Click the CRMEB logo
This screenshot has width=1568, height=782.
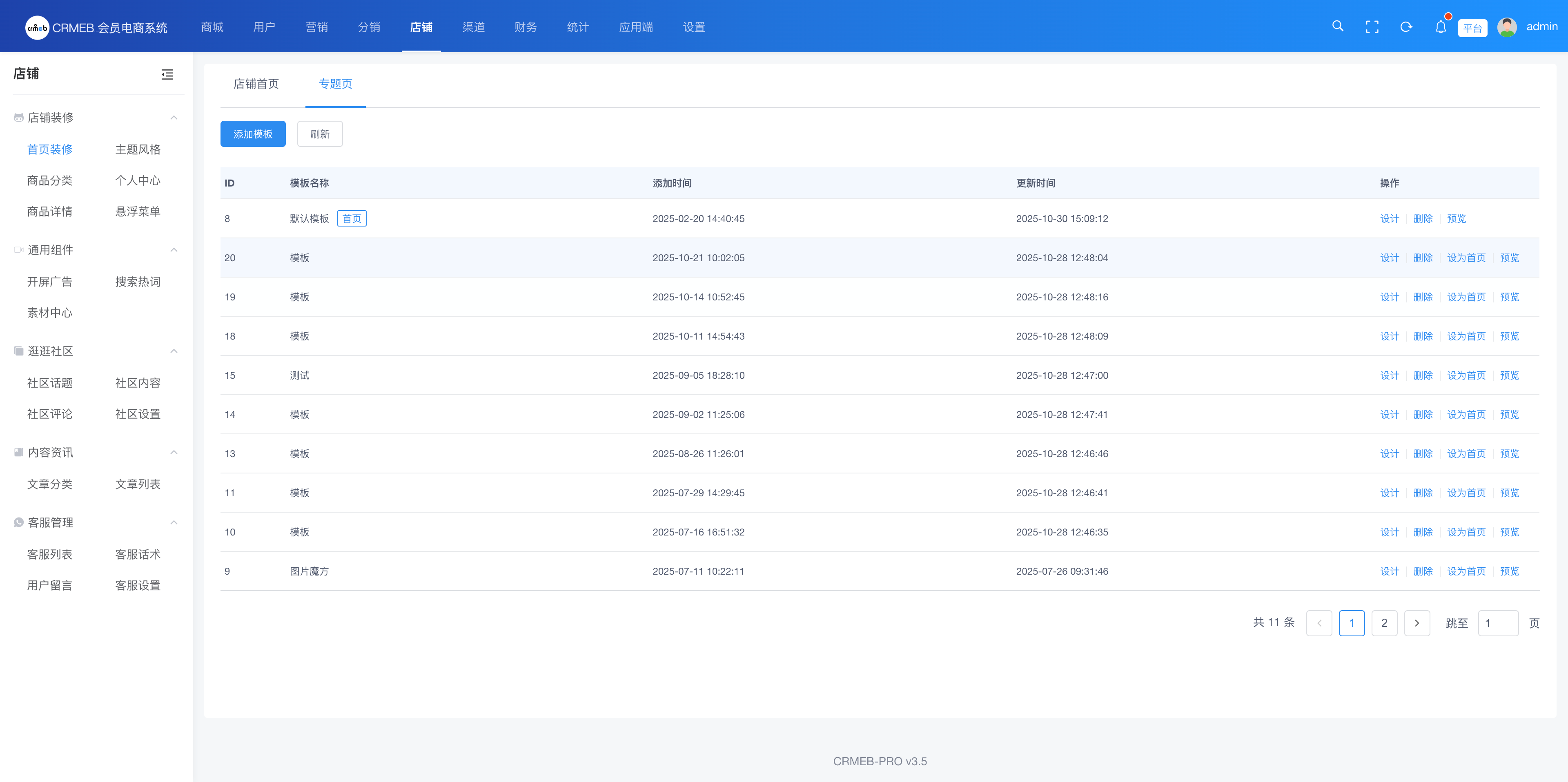(37, 27)
